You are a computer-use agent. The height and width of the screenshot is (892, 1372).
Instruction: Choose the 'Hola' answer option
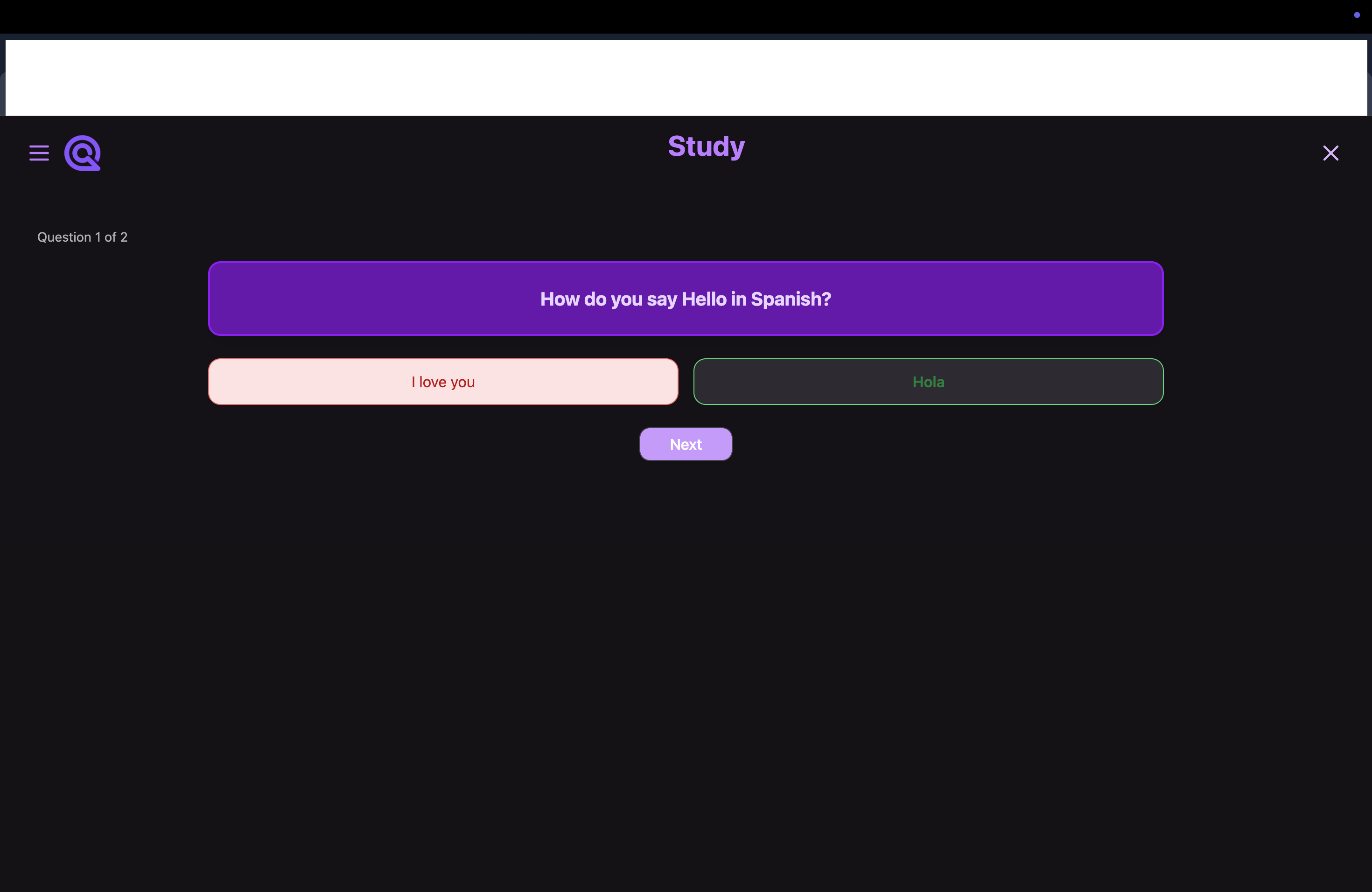click(x=928, y=382)
